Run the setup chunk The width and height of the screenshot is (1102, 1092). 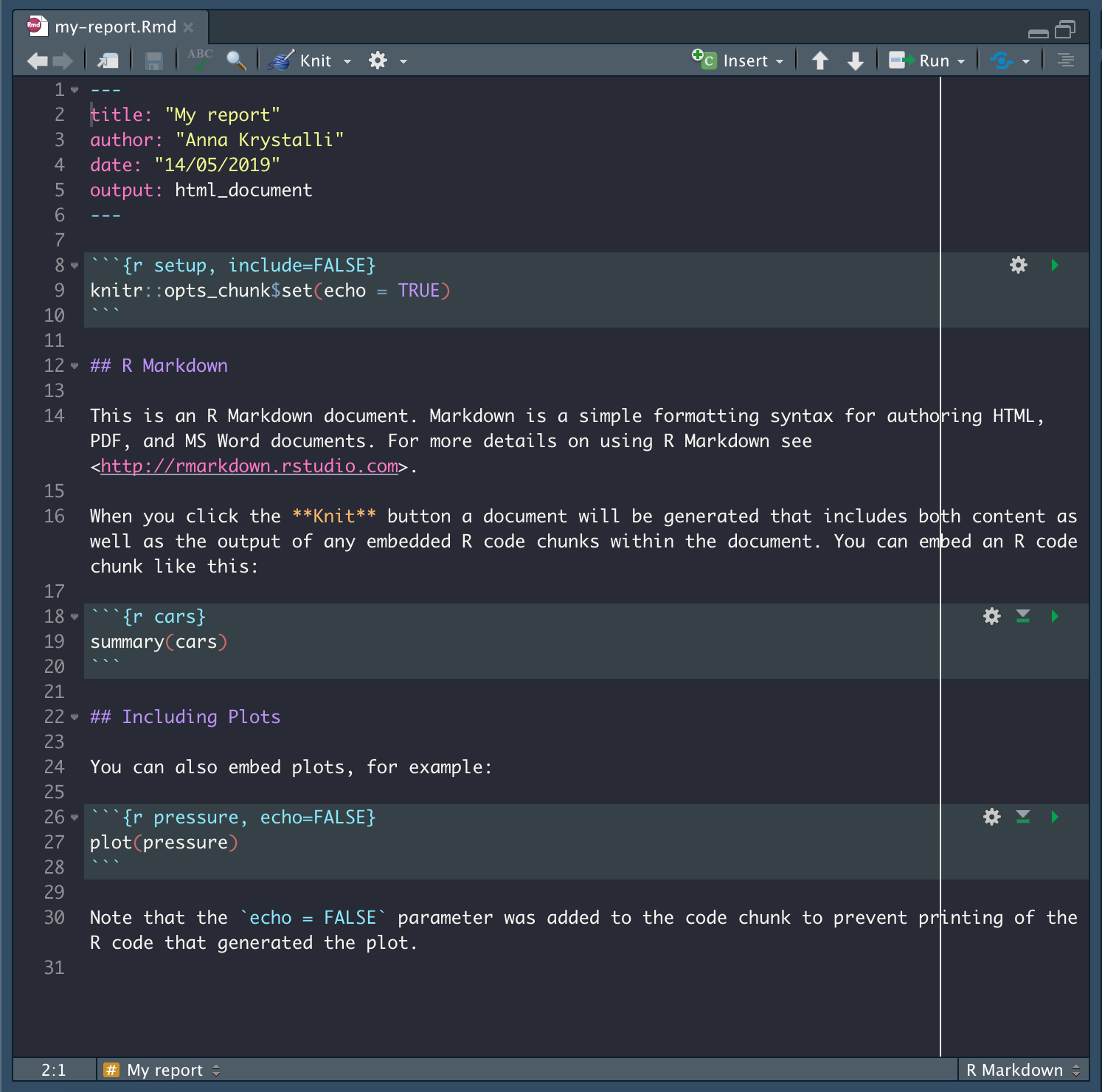(x=1055, y=265)
